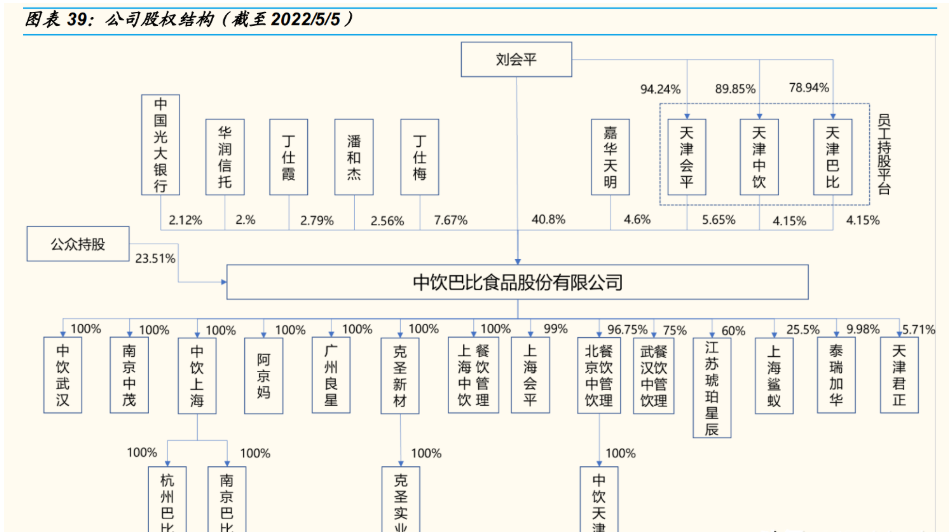Click the 丁仕梅 shareholder box
Viewport: 949px width, 532px height.
[419, 157]
